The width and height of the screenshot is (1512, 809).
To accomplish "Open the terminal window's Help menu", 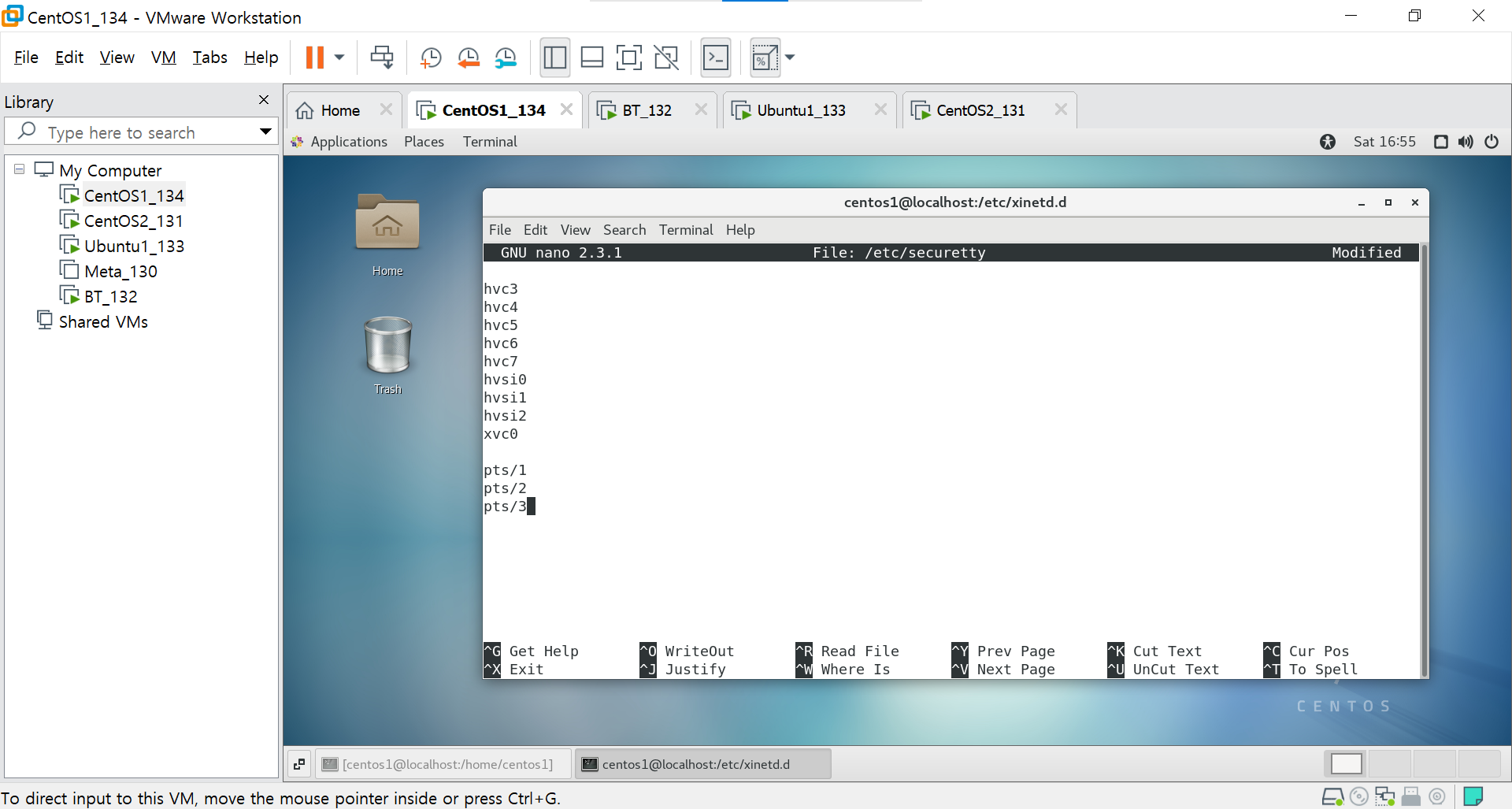I will click(740, 230).
